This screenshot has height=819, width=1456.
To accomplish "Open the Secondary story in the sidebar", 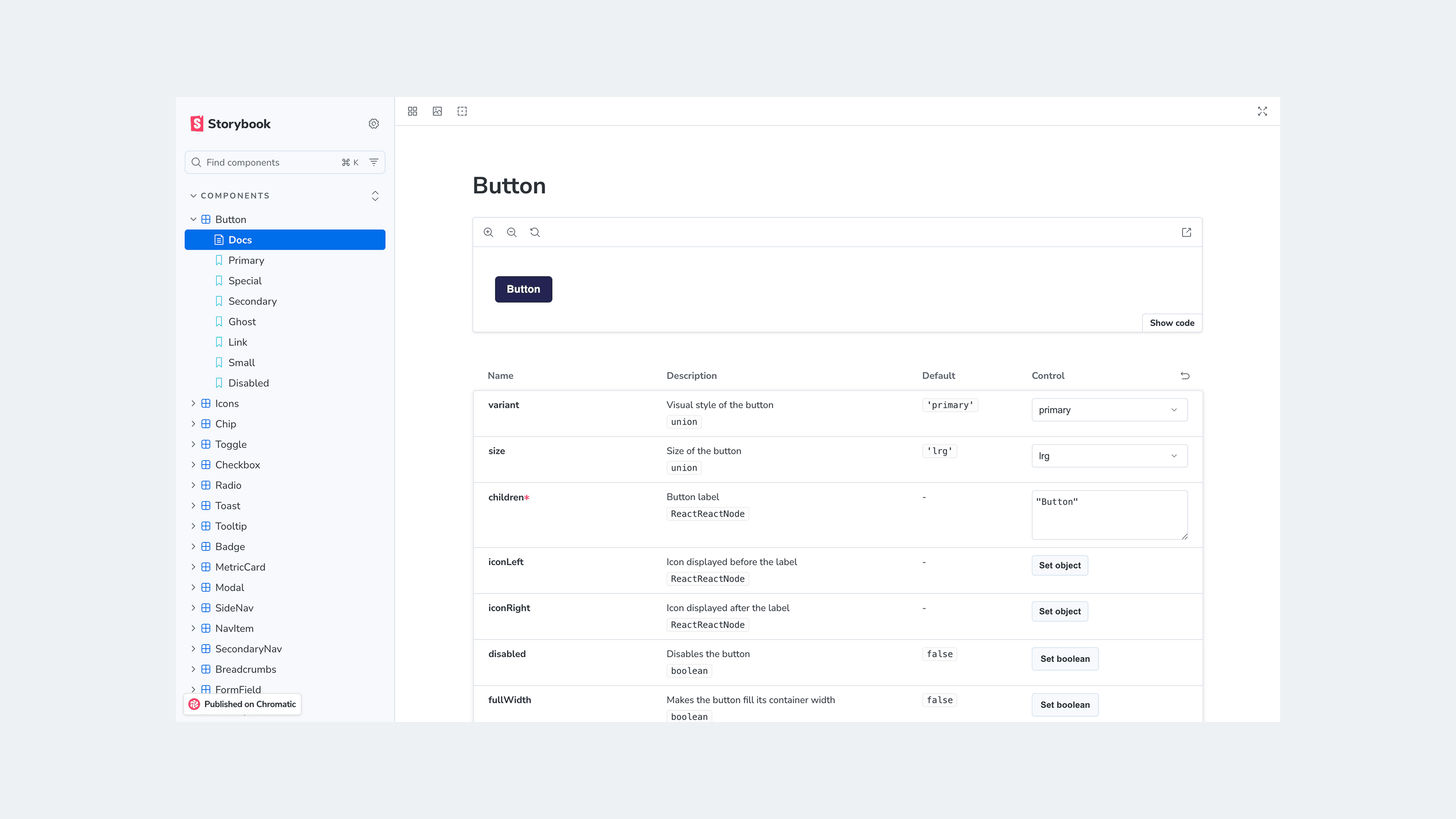I will click(x=253, y=301).
